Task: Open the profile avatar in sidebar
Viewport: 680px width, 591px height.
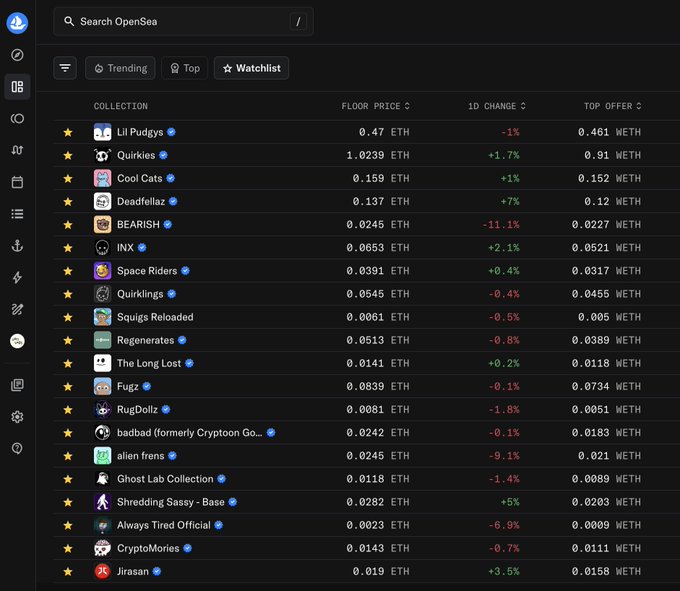Action: pyautogui.click(x=17, y=341)
